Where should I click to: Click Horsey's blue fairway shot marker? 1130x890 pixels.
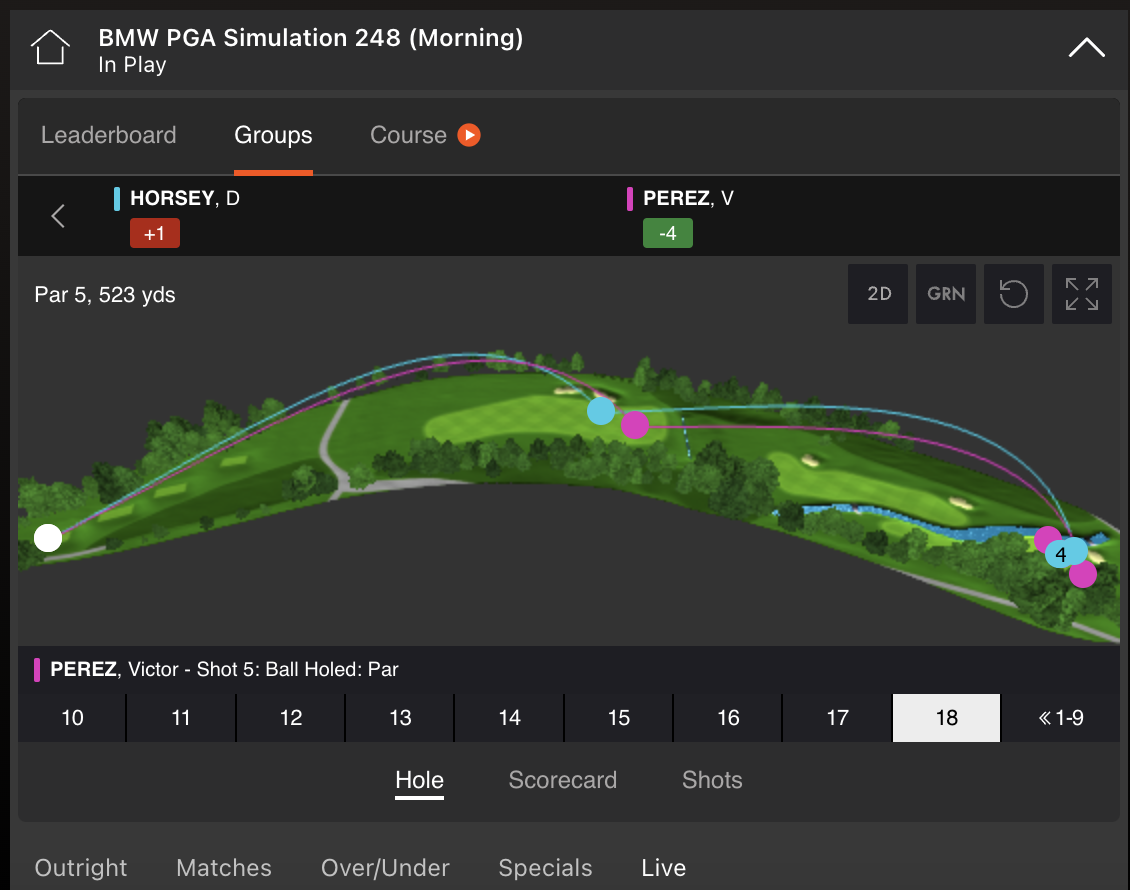pos(600,410)
